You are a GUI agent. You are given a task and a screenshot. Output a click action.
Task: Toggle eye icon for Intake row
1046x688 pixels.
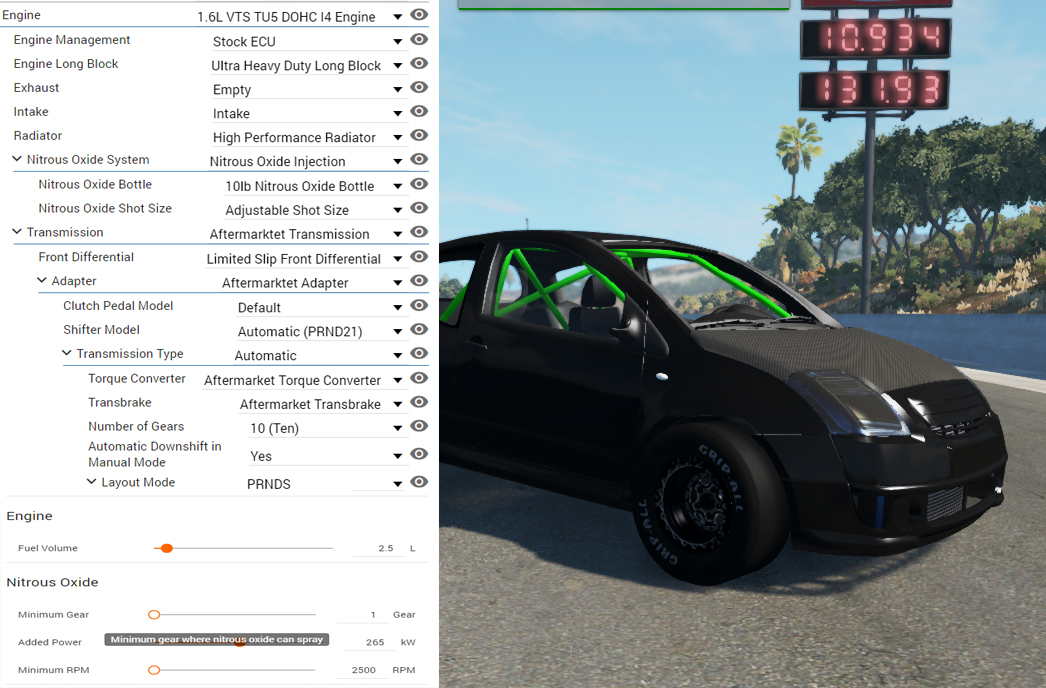pos(419,111)
